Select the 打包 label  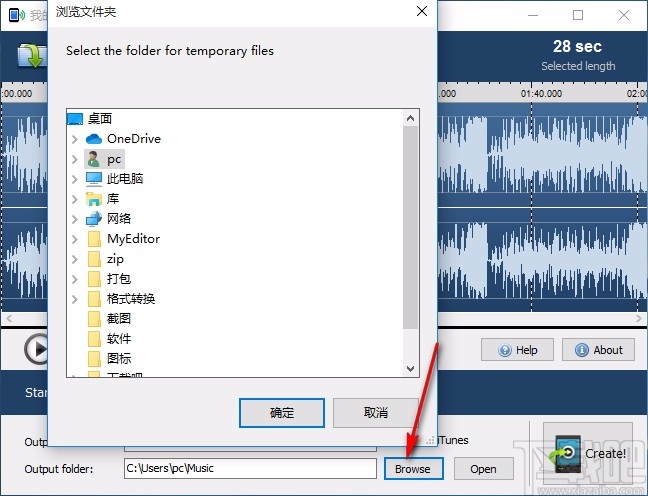coord(119,279)
